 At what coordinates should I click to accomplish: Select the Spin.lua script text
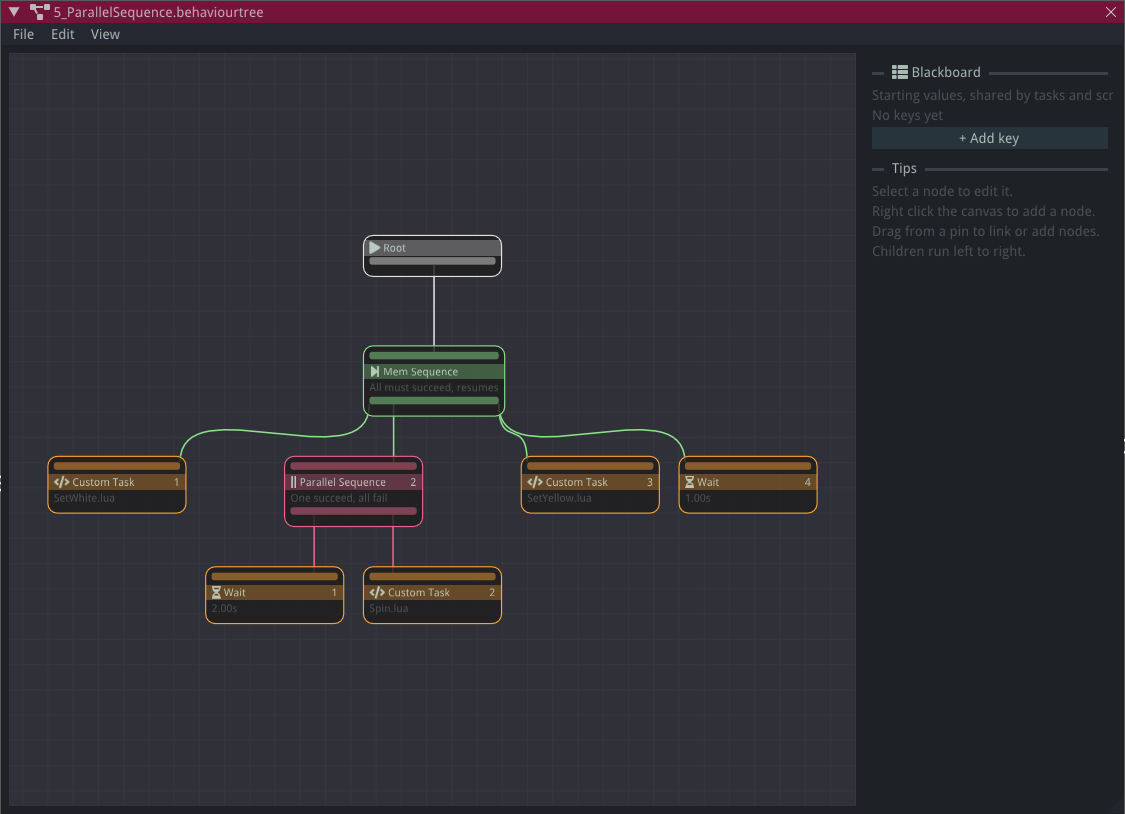[389, 608]
